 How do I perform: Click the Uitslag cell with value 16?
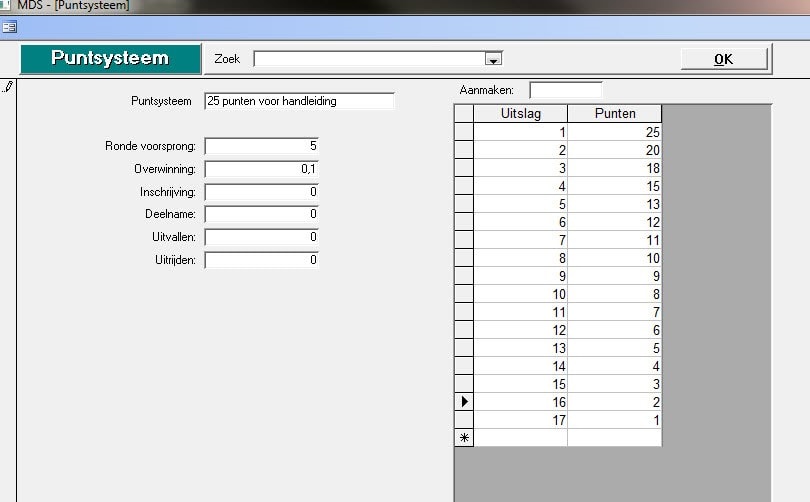coord(521,401)
